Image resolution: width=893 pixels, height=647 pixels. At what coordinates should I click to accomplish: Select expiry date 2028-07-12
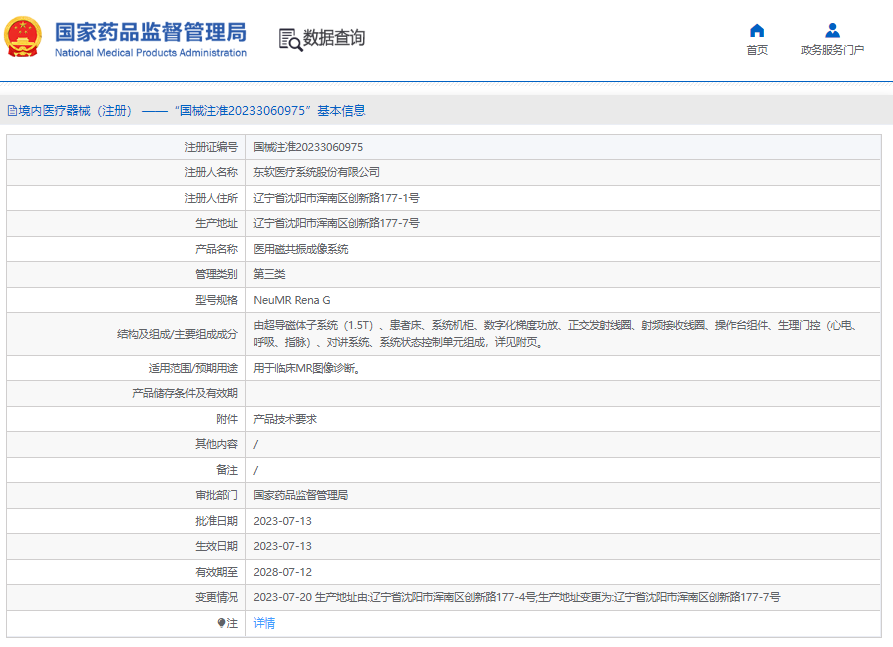(x=282, y=572)
